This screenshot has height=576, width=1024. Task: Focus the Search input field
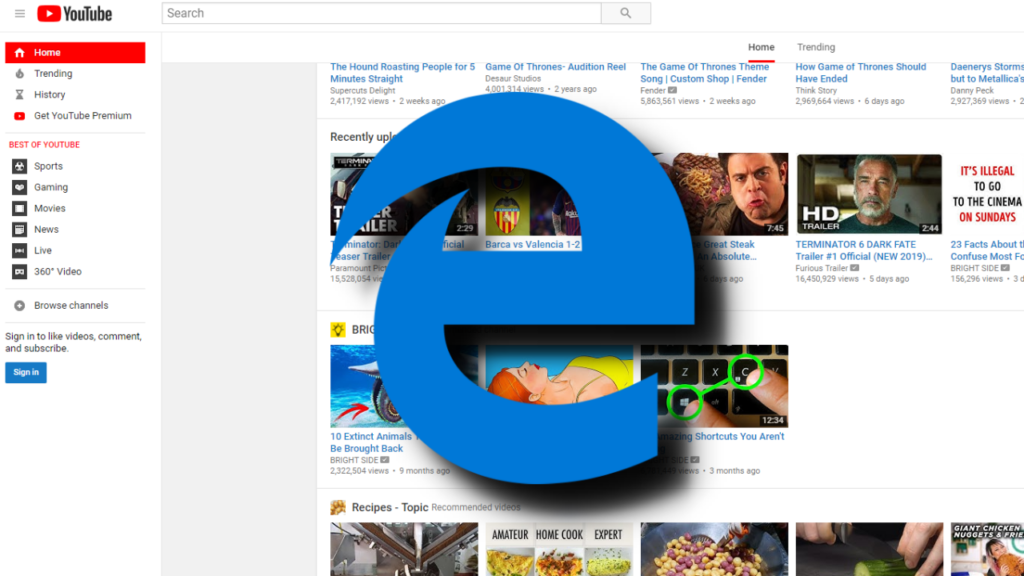click(x=381, y=13)
